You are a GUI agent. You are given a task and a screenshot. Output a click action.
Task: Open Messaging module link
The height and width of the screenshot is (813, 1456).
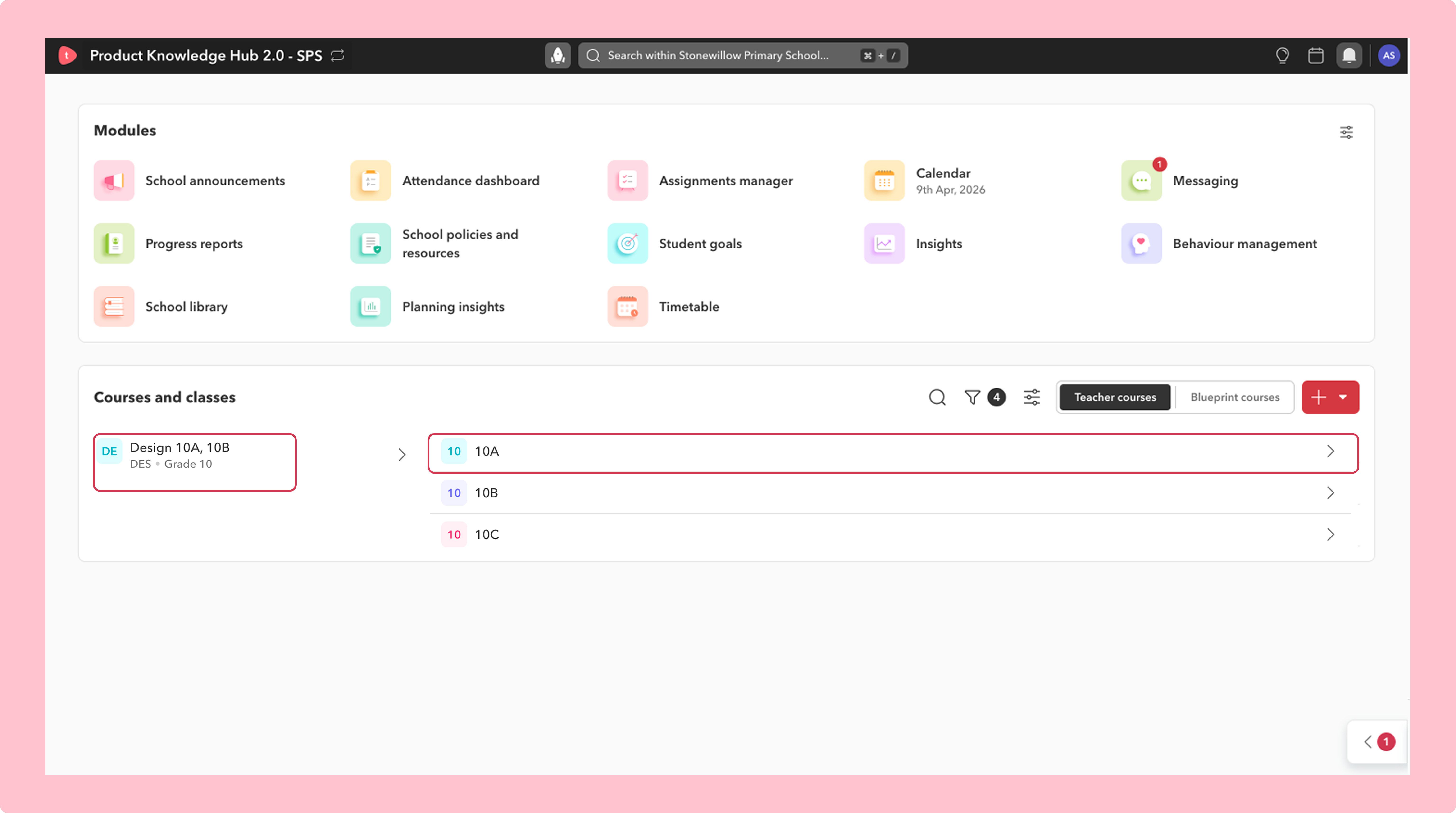1205,181
